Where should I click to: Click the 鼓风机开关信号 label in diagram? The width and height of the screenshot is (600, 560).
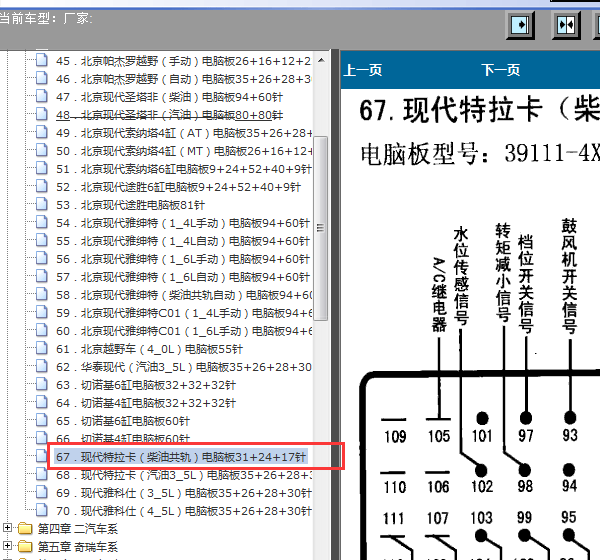(569, 276)
